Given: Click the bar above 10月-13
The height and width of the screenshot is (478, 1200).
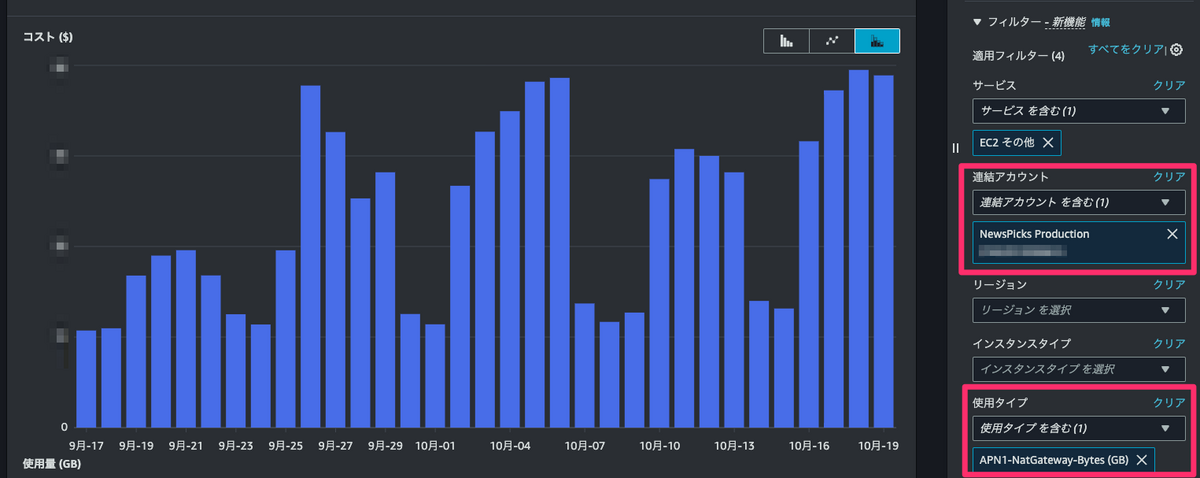Looking at the screenshot, I should click(x=734, y=298).
